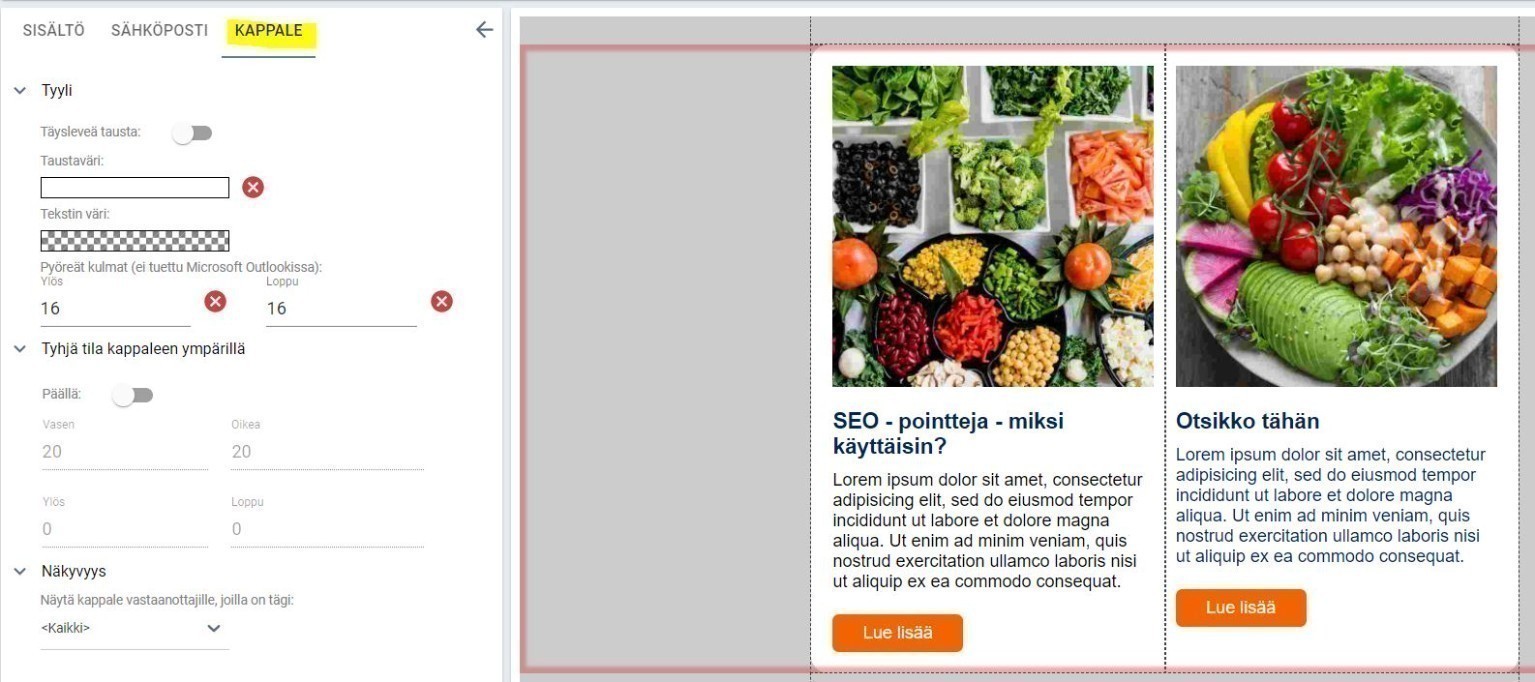Select the KAPPALE tab
The image size is (1535, 682).
pyautogui.click(x=269, y=30)
